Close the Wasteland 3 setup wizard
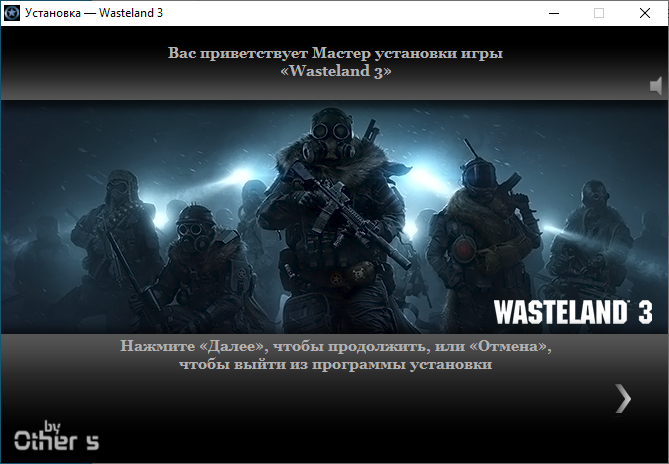The height and width of the screenshot is (464, 669). pos(645,13)
